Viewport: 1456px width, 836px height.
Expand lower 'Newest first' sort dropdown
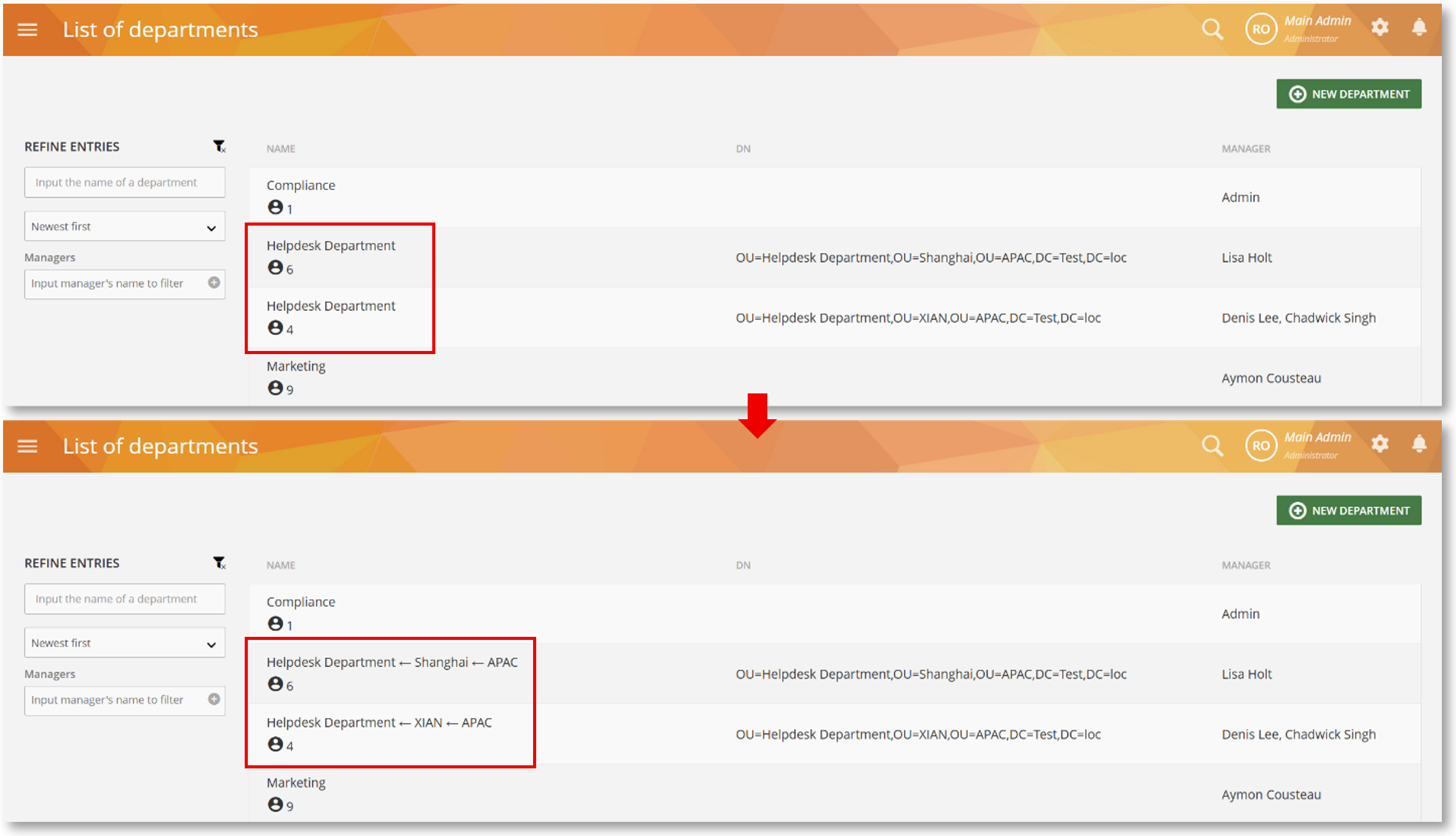125,644
